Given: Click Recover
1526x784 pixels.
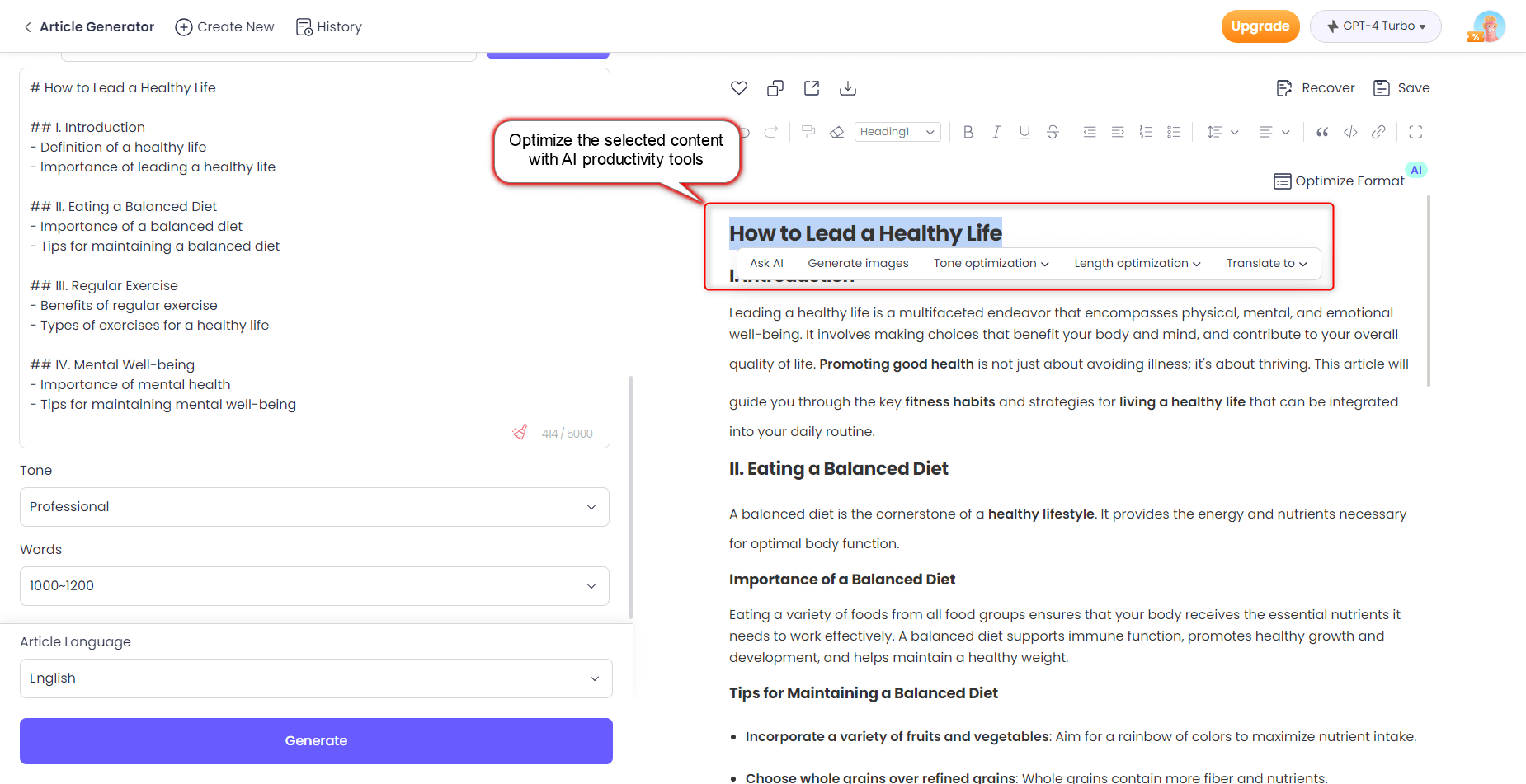Looking at the screenshot, I should [1315, 88].
